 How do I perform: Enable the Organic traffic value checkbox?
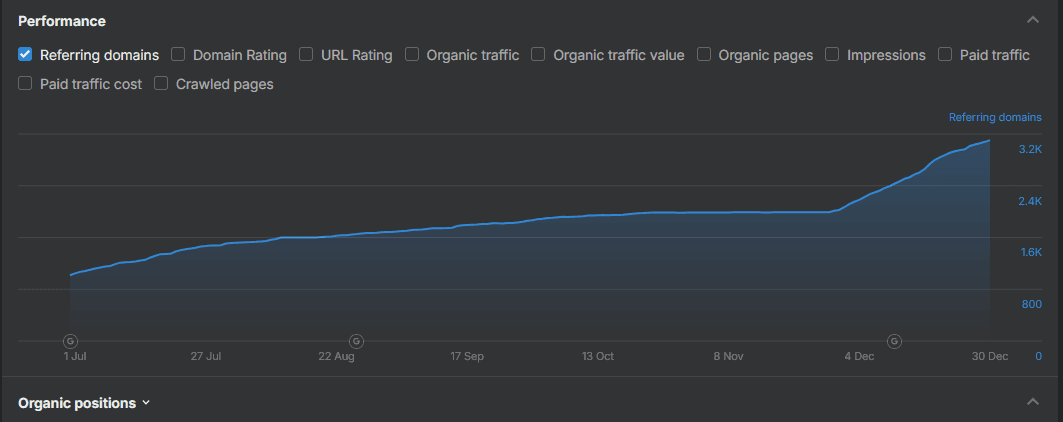(539, 55)
